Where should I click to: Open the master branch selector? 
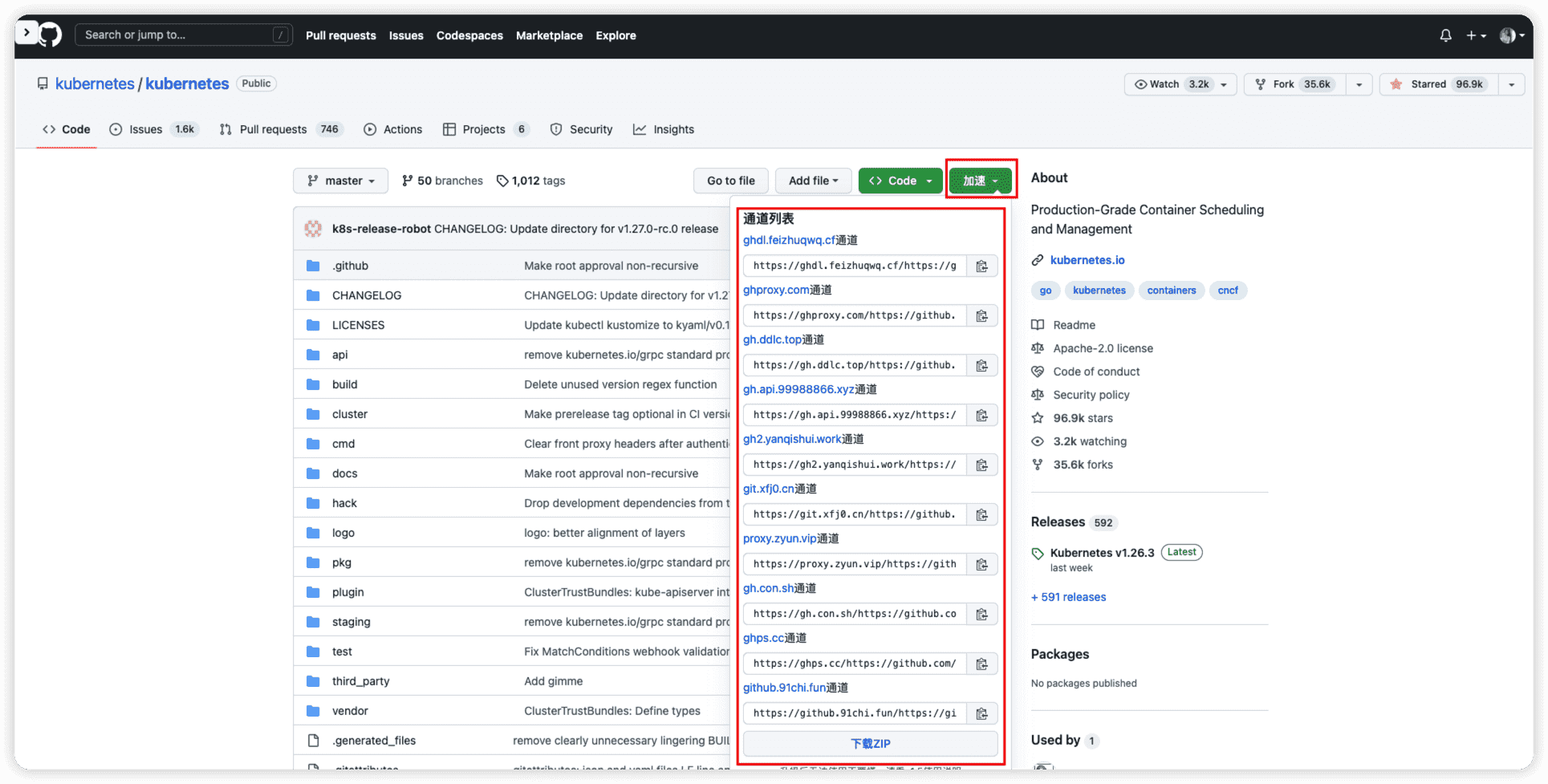(340, 181)
